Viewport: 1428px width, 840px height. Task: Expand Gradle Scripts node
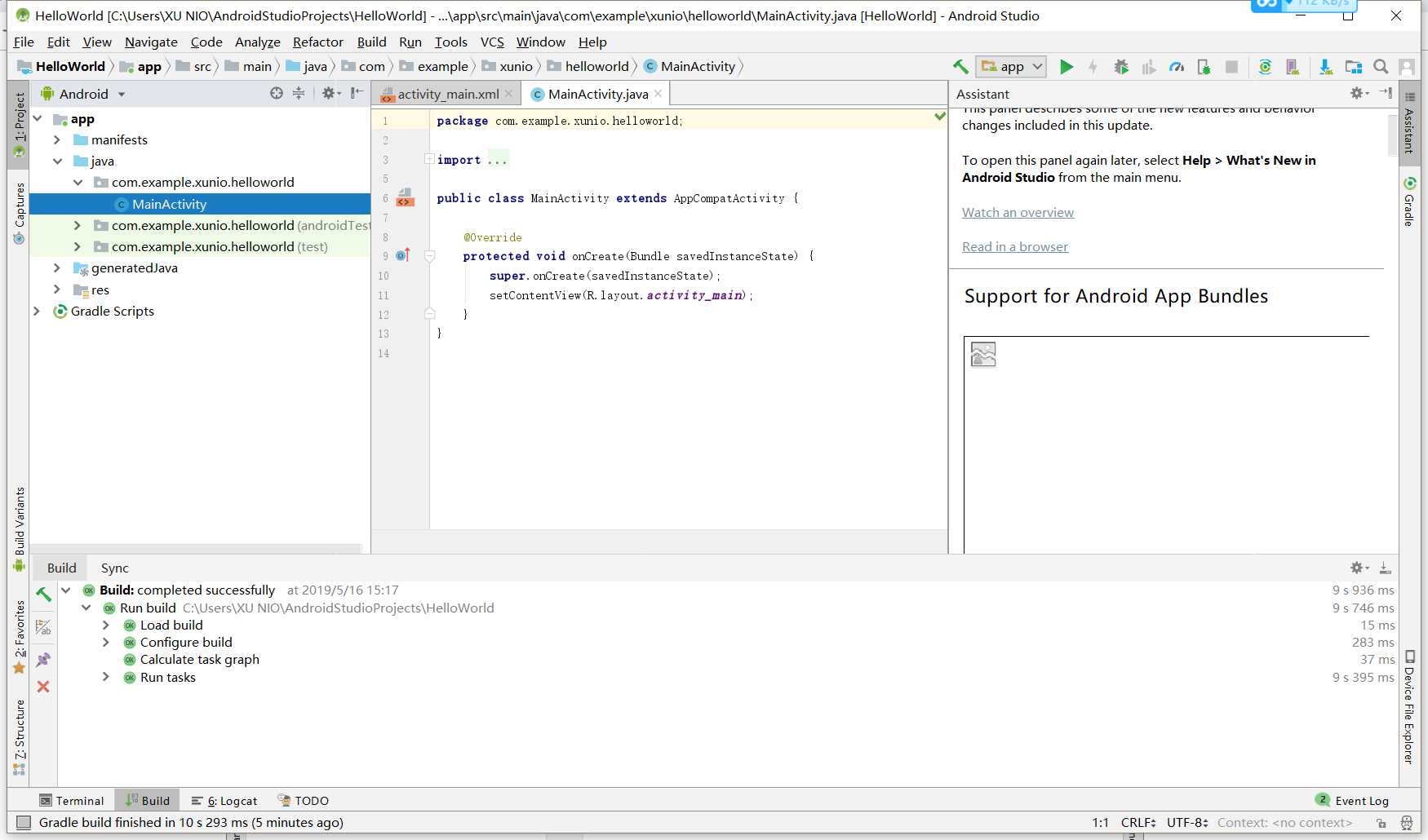point(37,311)
